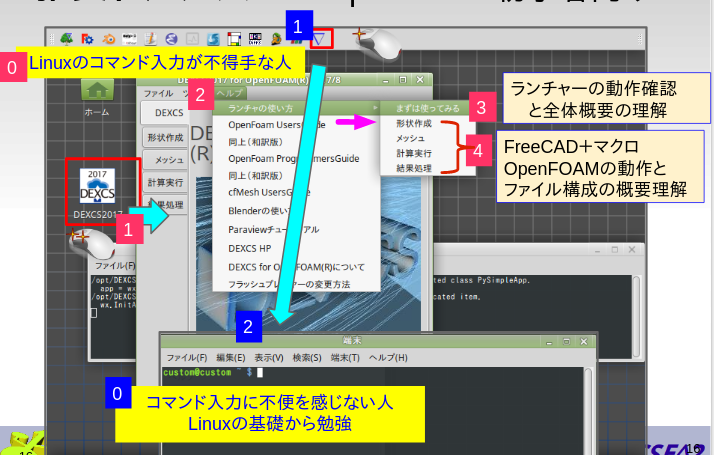Click the colored-corners frame icon in toolbar
Viewport: 714px width, 455px height.
[x=234, y=39]
